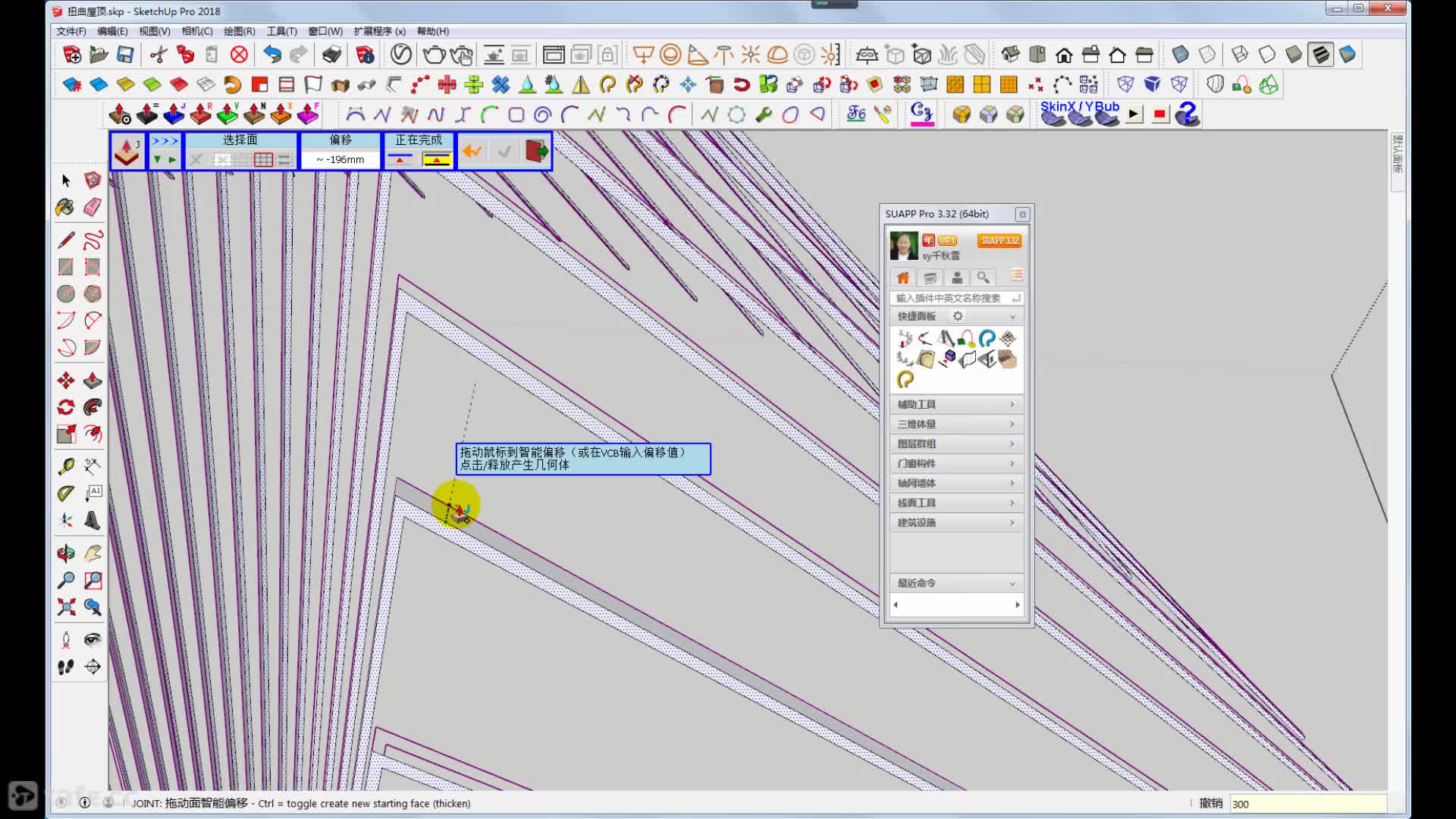
Task: Select the Protractor tool
Action: pos(66,494)
